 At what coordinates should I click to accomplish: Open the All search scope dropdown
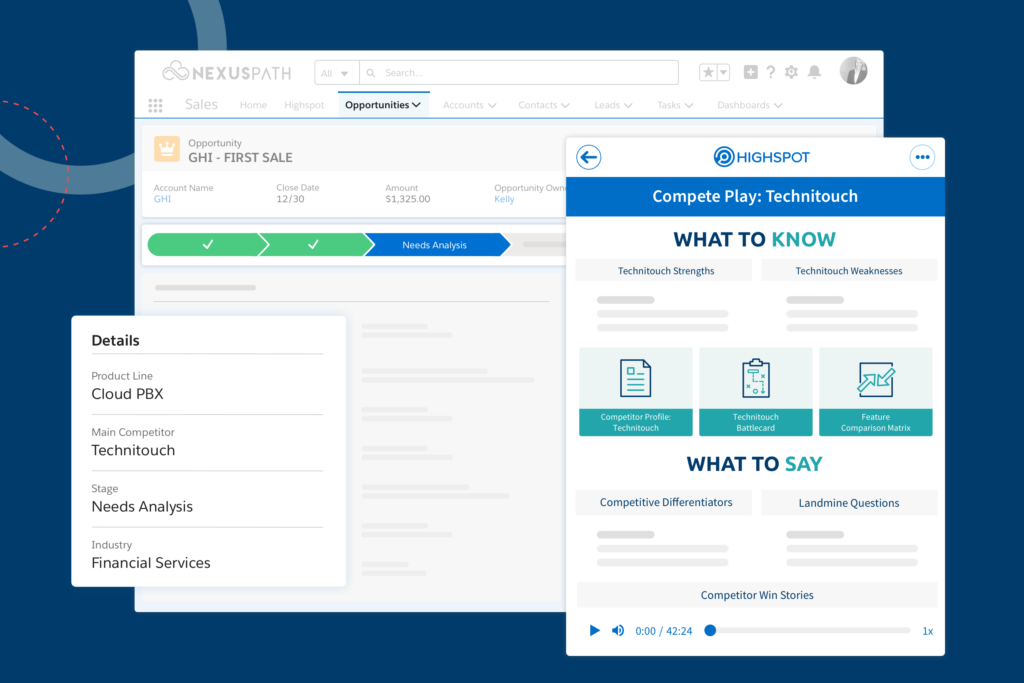(x=336, y=73)
